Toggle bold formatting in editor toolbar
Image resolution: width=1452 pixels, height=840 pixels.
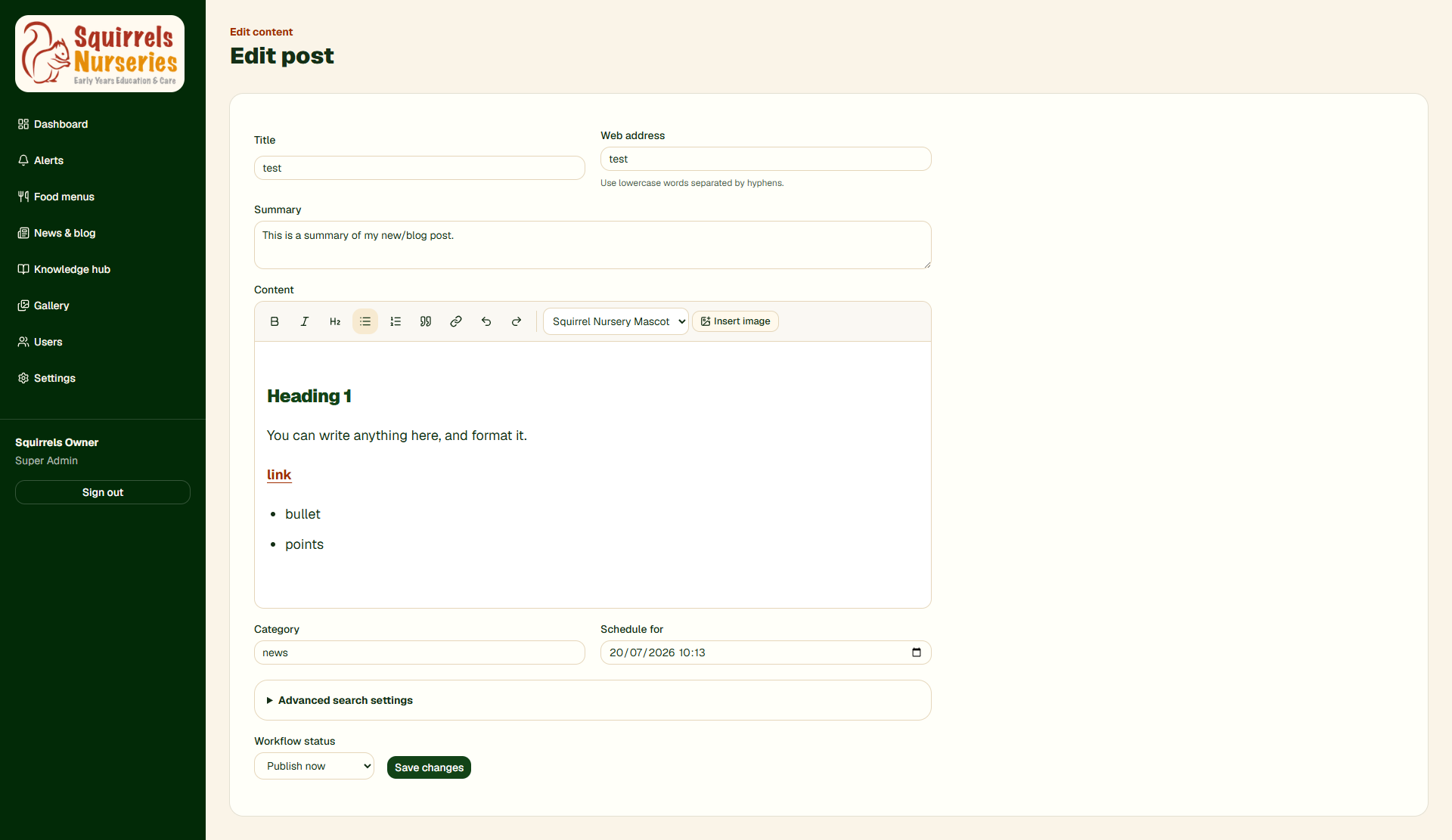coord(275,321)
